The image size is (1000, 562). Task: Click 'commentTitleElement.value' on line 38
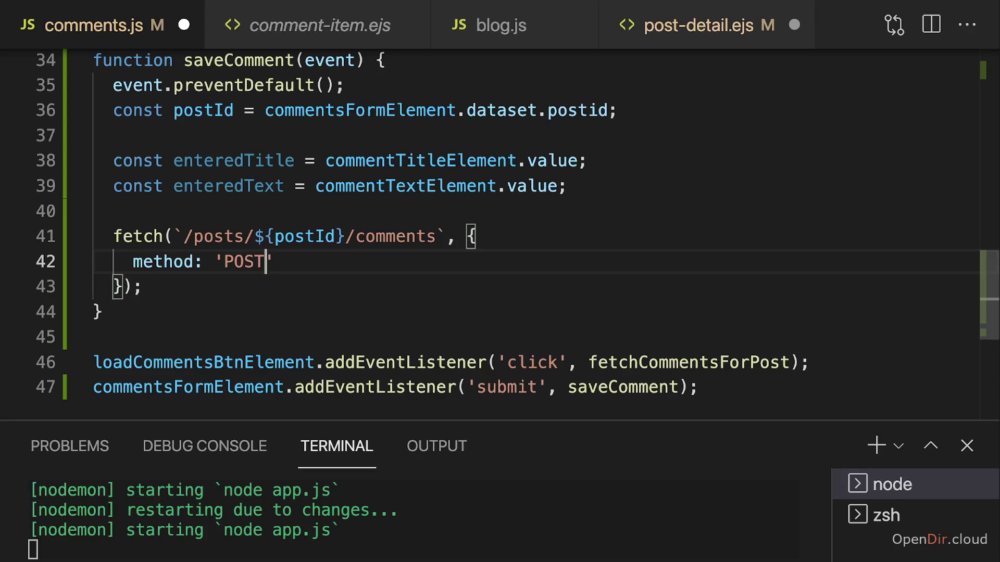click(452, 161)
